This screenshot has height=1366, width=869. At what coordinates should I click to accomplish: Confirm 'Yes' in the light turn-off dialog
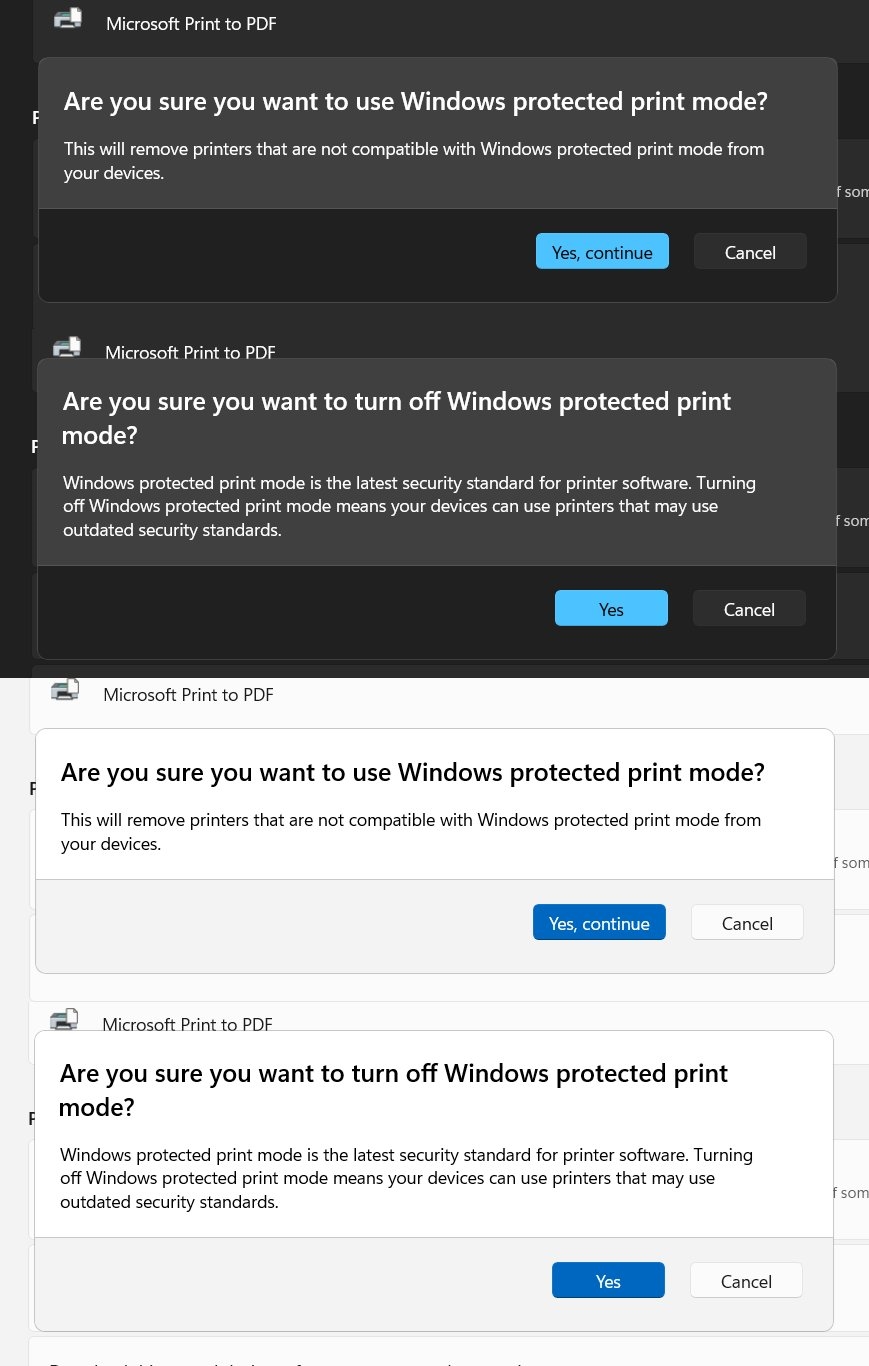tap(608, 1280)
